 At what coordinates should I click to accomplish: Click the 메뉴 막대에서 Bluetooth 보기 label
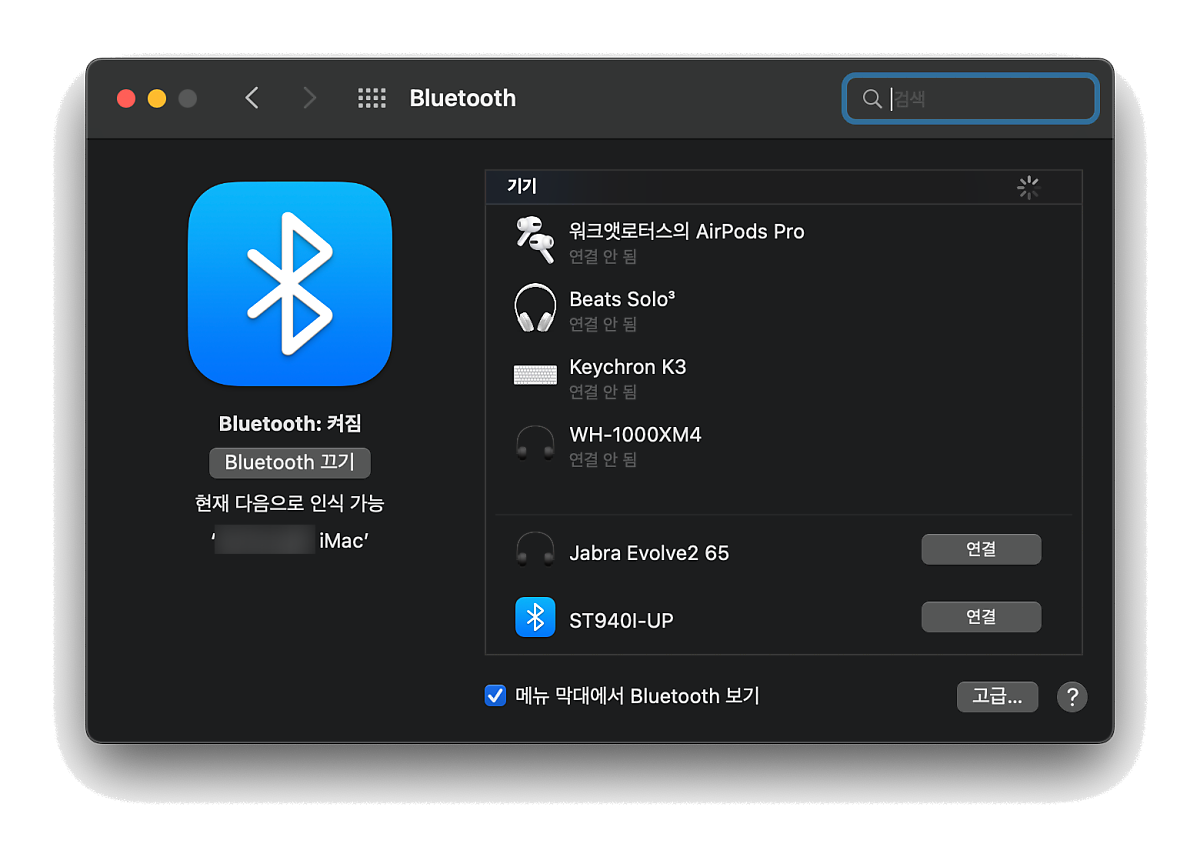(638, 696)
